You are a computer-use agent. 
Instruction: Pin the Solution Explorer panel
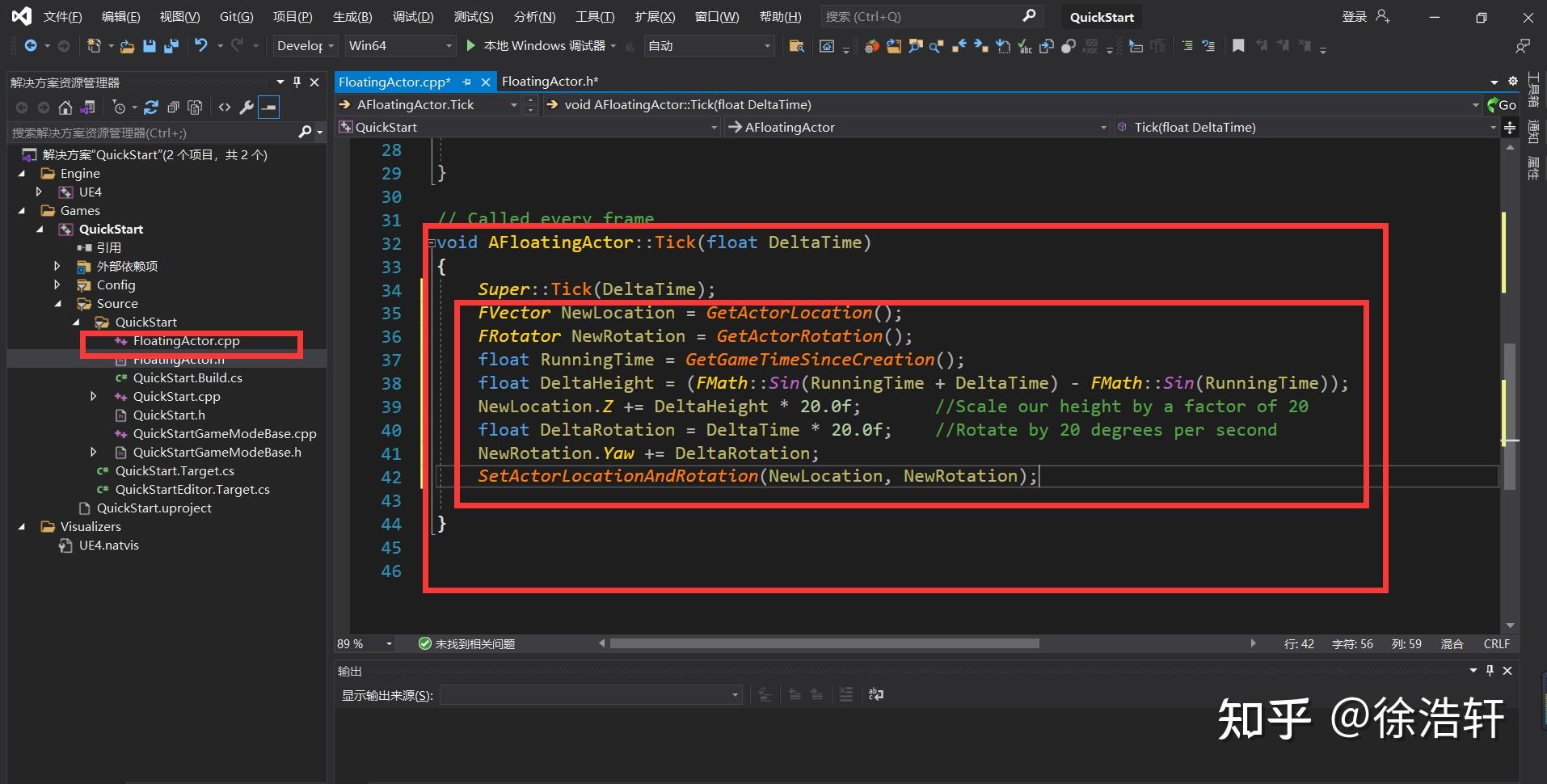tap(297, 82)
